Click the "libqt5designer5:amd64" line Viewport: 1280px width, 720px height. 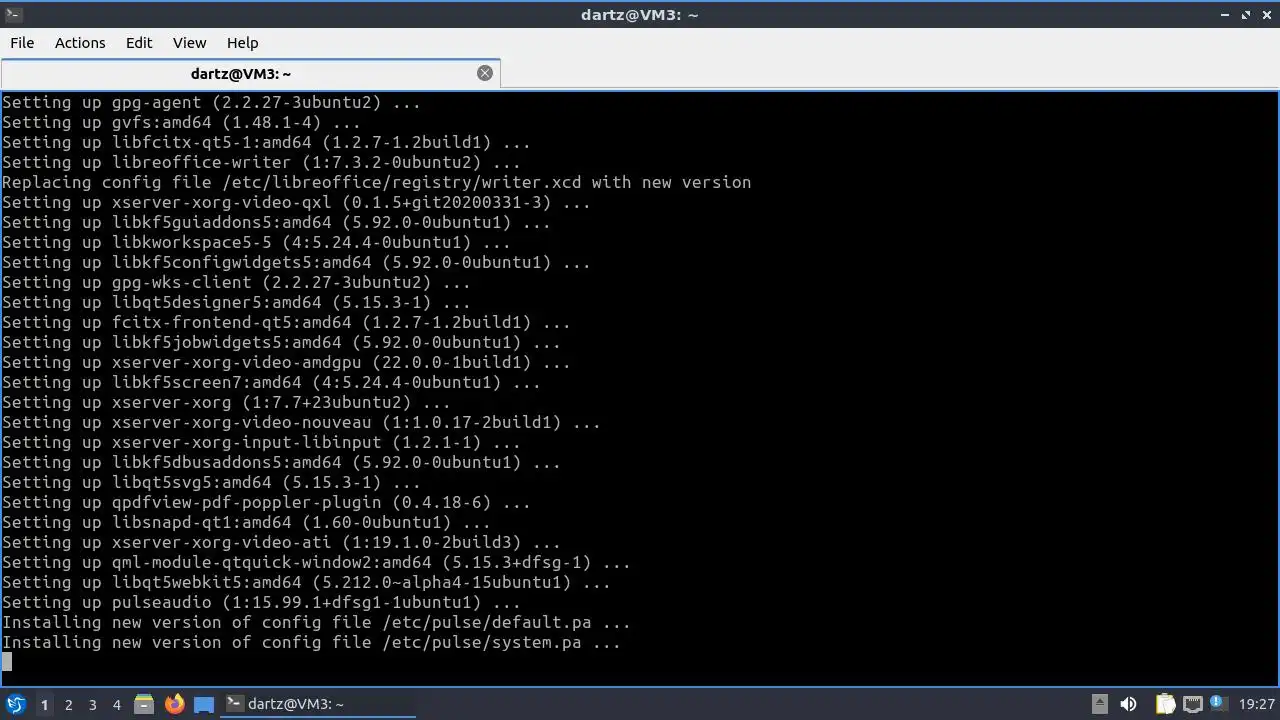click(x=237, y=302)
